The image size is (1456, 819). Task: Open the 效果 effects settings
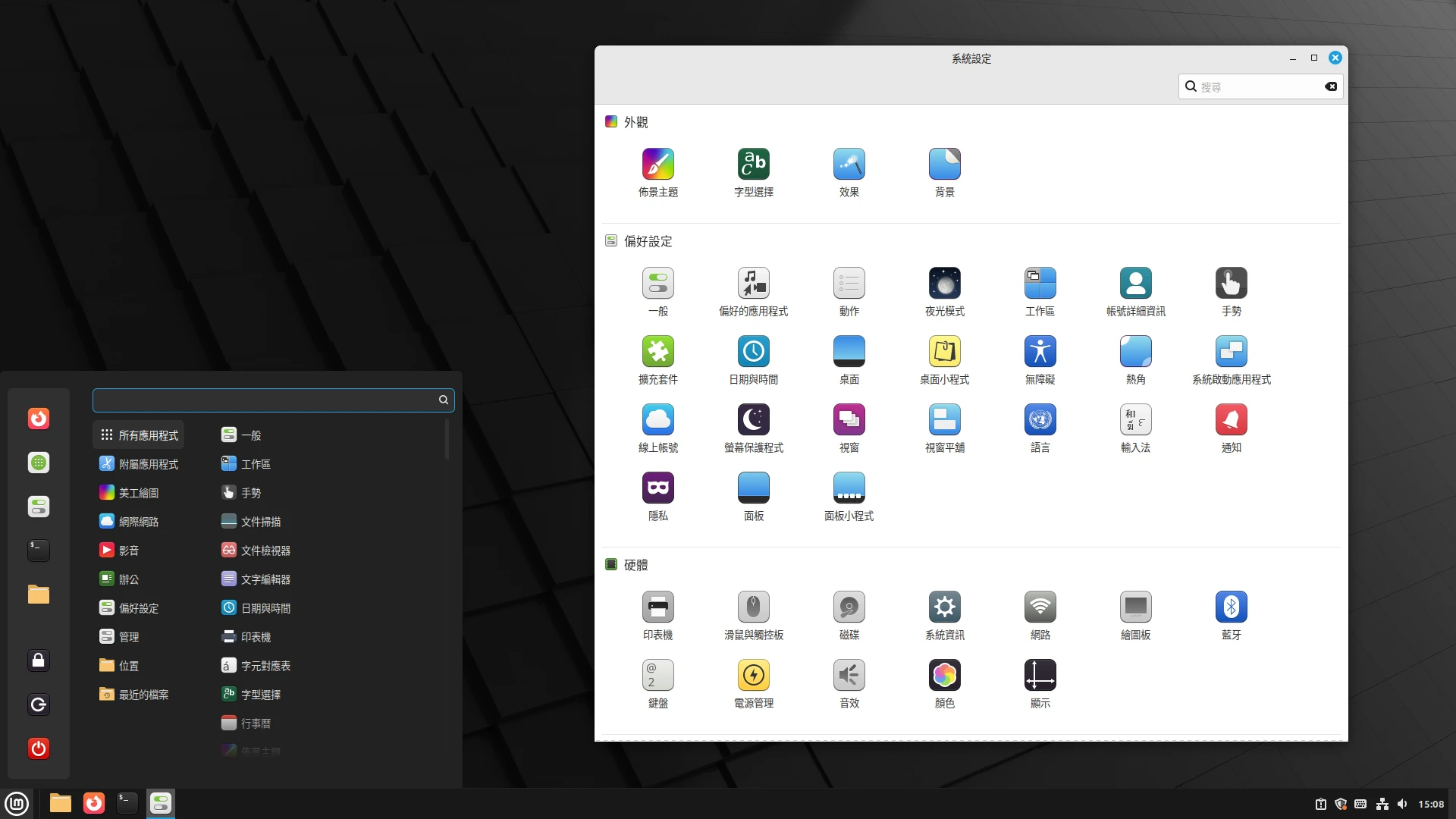pyautogui.click(x=849, y=171)
